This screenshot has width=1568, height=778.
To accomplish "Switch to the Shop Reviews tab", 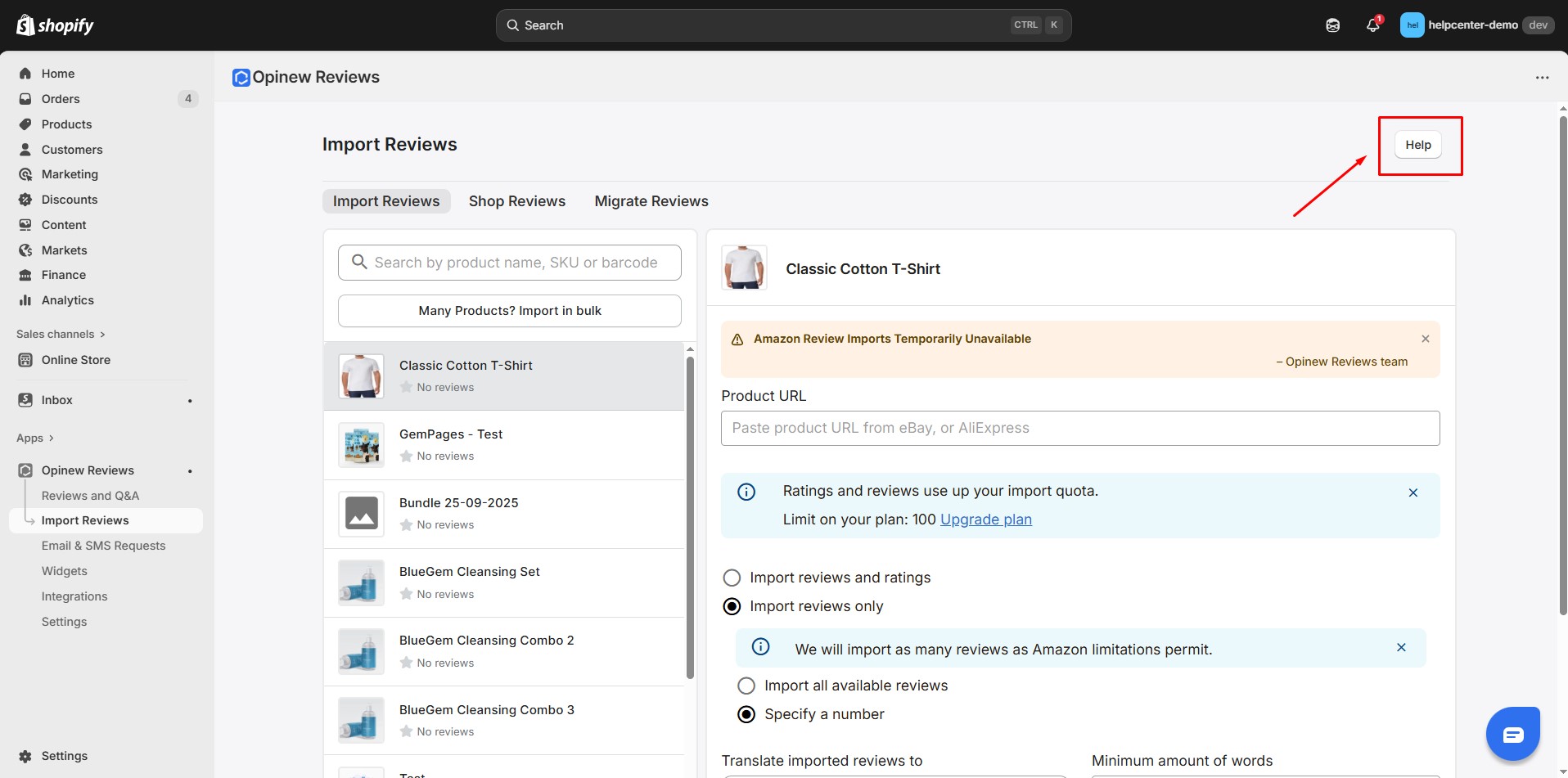I will coord(516,201).
